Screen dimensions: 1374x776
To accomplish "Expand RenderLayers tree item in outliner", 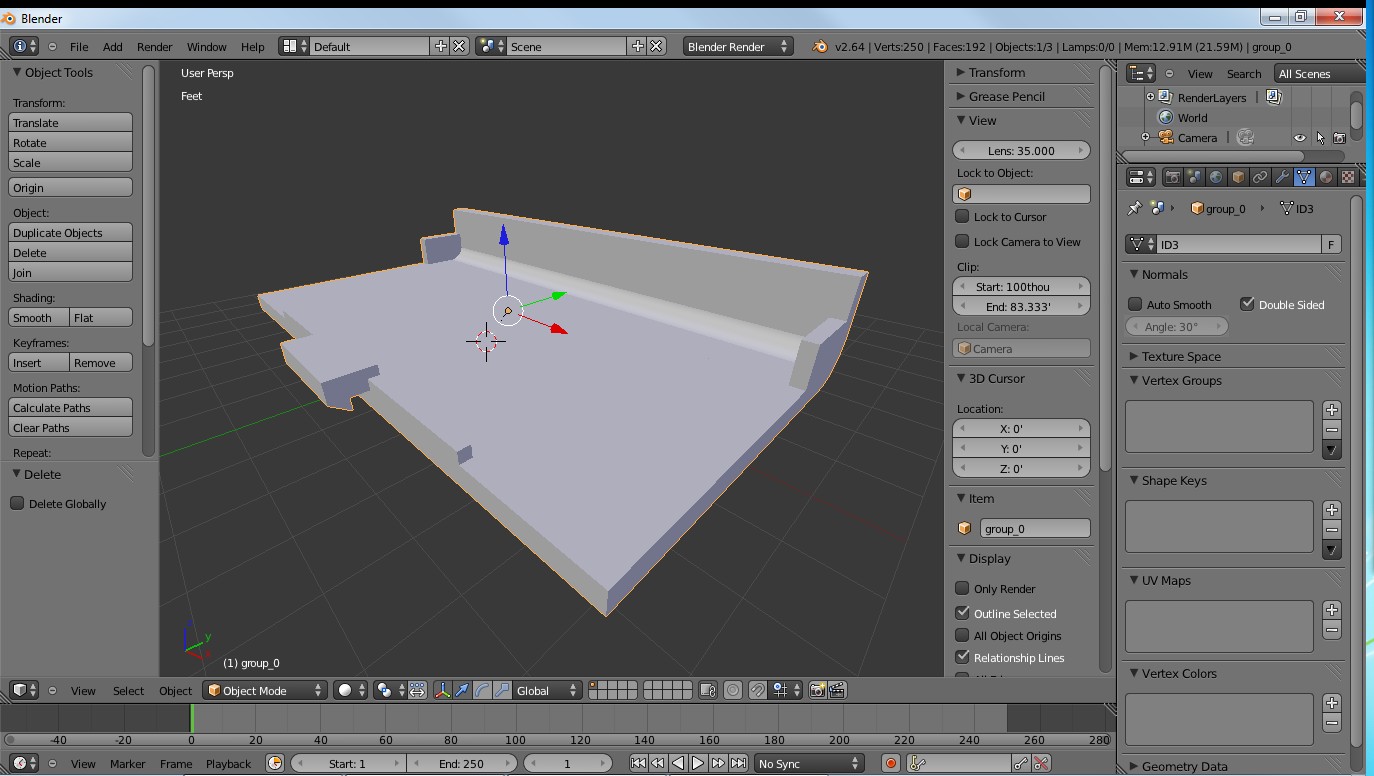I will pyautogui.click(x=1149, y=97).
